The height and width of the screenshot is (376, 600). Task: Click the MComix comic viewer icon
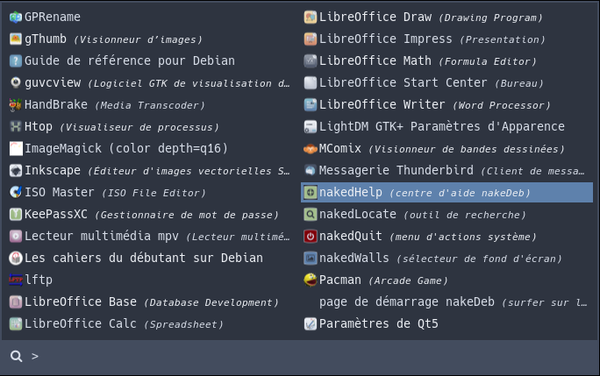point(310,149)
